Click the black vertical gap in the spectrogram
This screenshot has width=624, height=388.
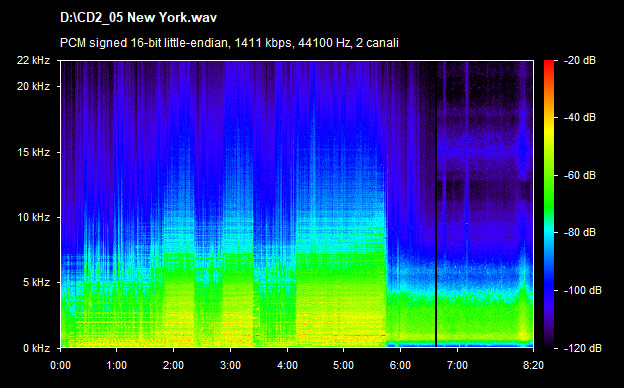(436, 204)
